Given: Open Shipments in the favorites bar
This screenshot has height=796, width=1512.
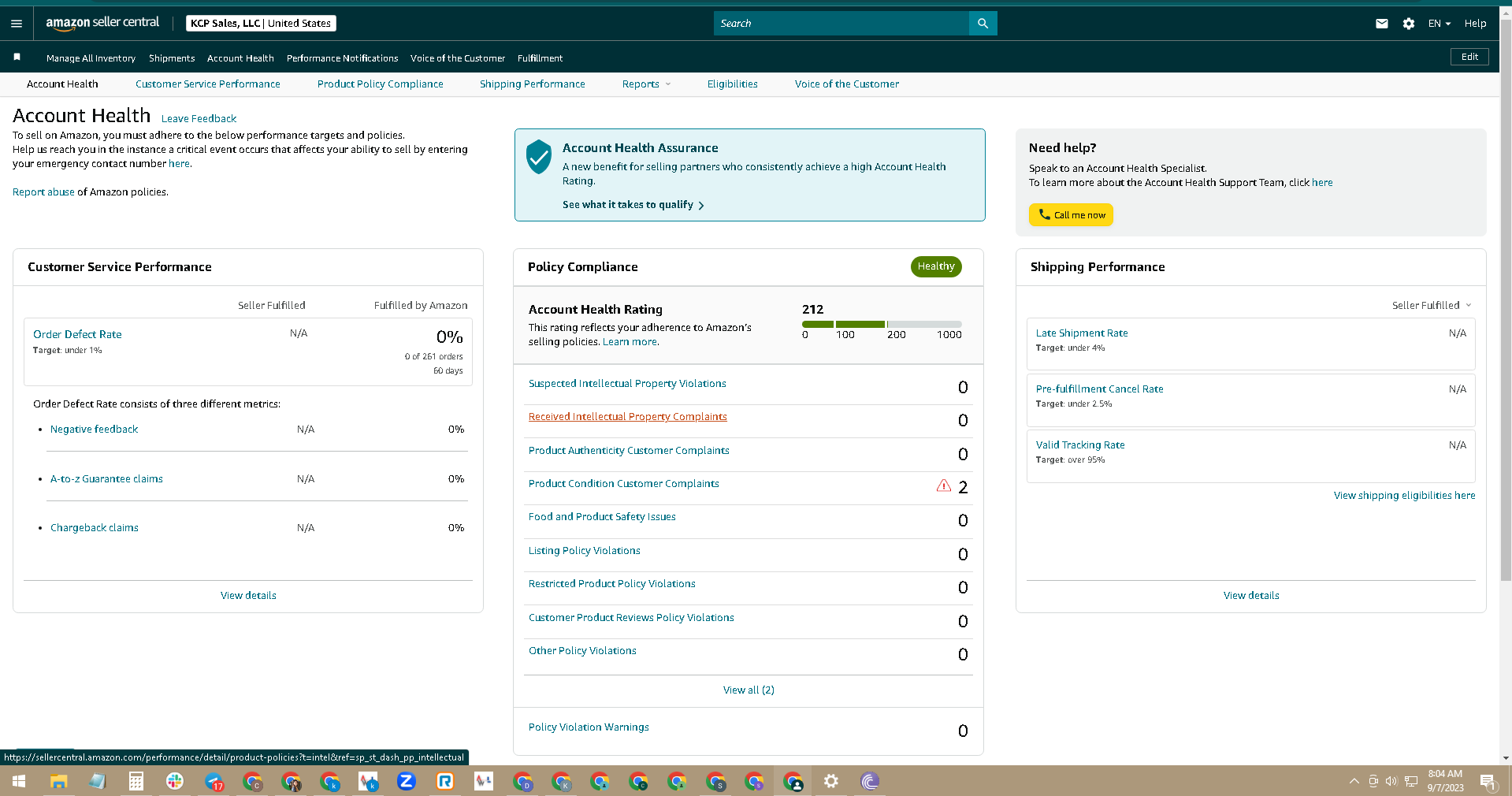Looking at the screenshot, I should pyautogui.click(x=172, y=58).
